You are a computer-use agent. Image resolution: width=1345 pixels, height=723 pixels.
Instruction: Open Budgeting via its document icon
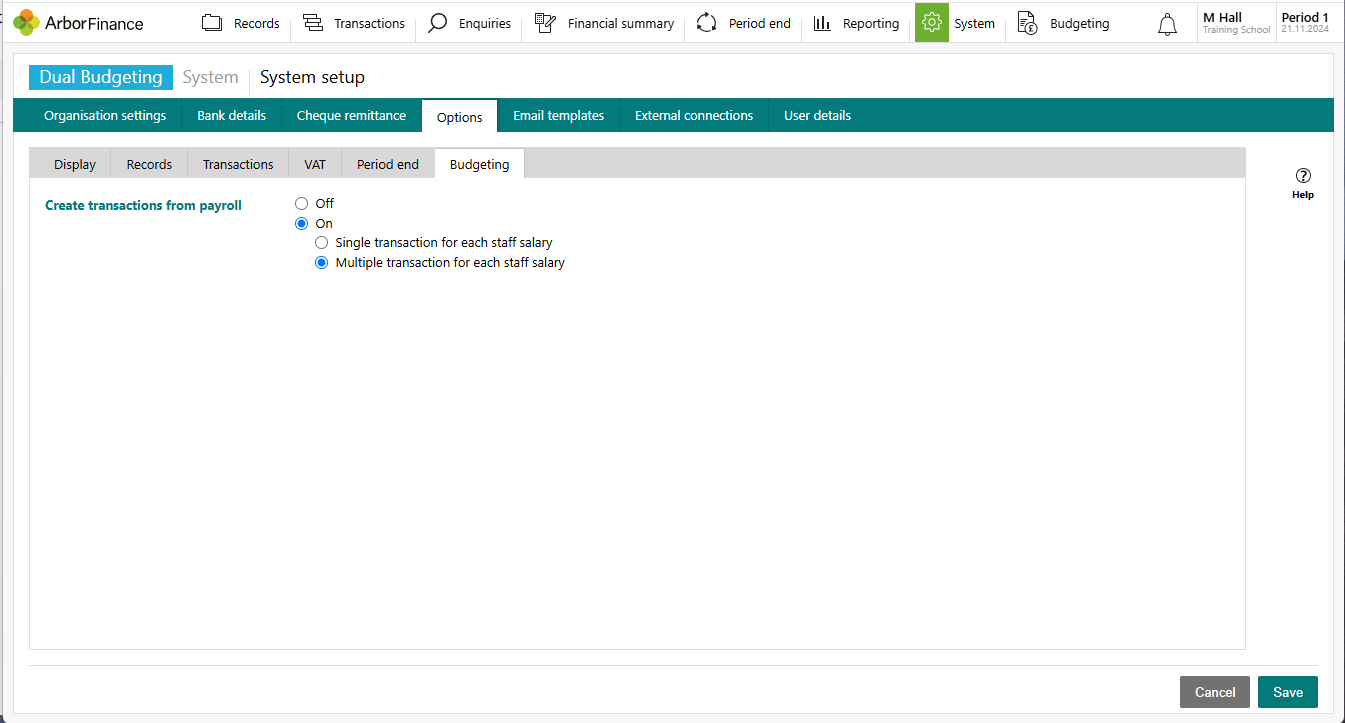pyautogui.click(x=1027, y=22)
